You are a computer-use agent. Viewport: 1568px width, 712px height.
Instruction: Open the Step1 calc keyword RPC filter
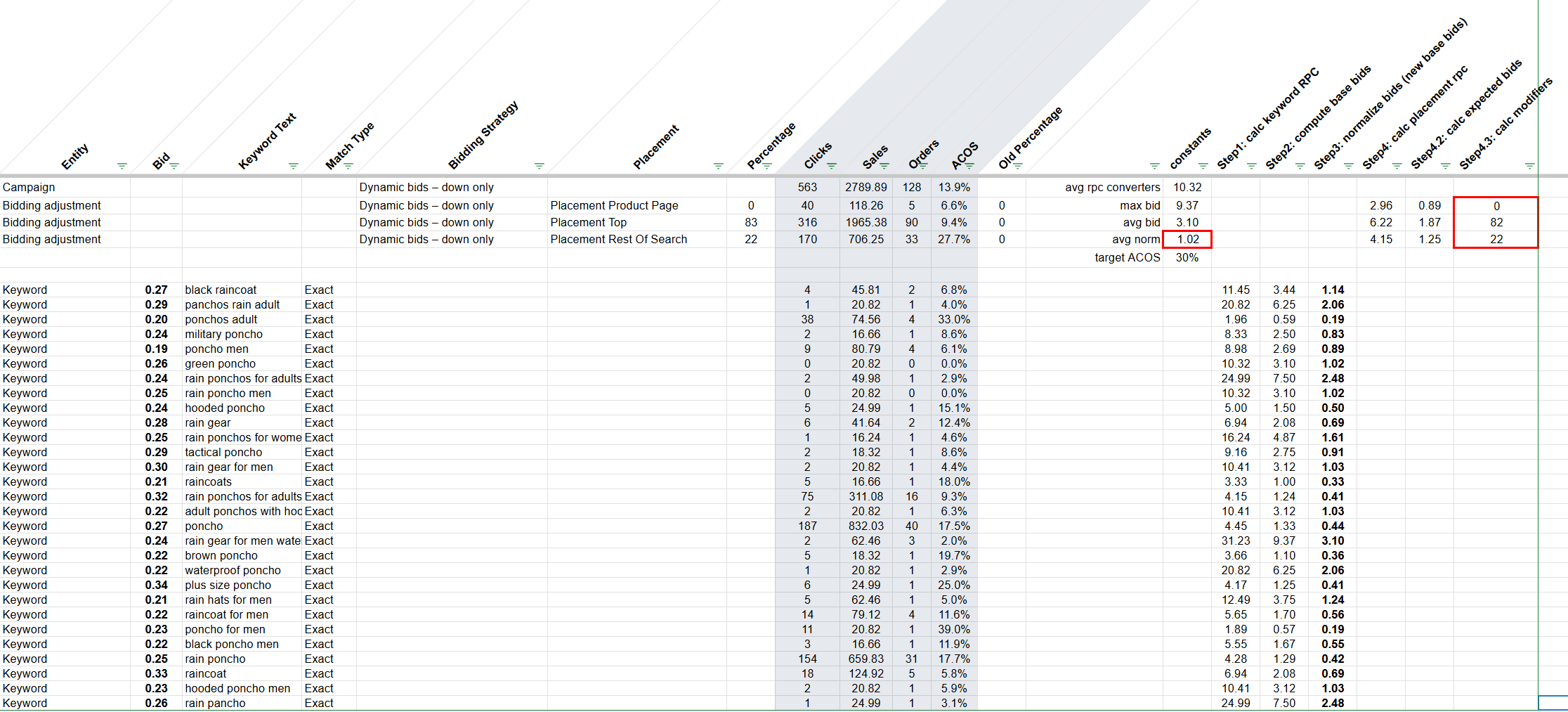[1251, 166]
